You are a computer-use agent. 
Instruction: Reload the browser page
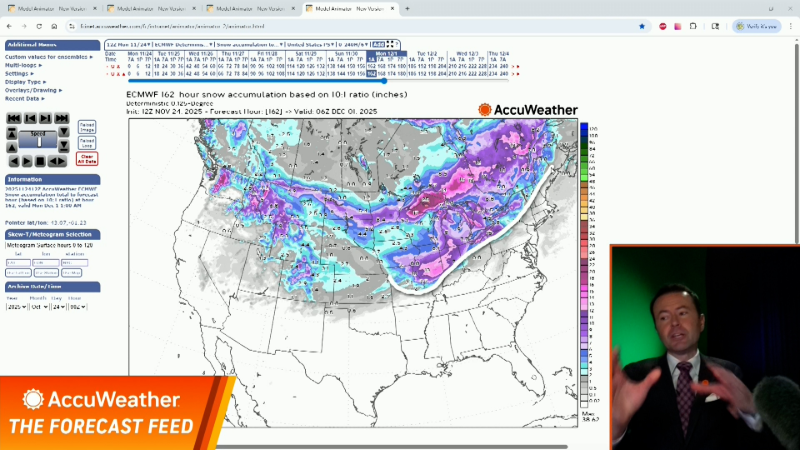[x=41, y=26]
